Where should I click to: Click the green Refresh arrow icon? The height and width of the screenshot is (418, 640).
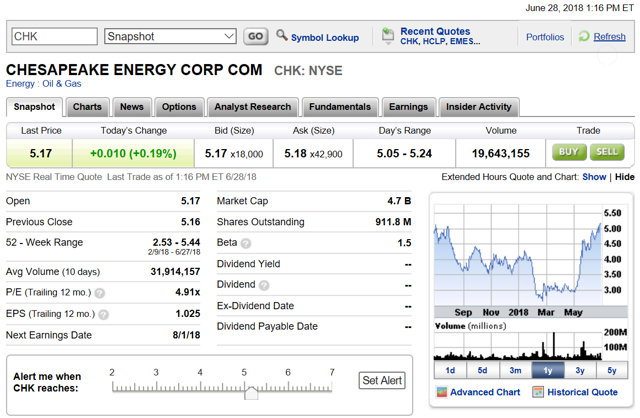(584, 36)
